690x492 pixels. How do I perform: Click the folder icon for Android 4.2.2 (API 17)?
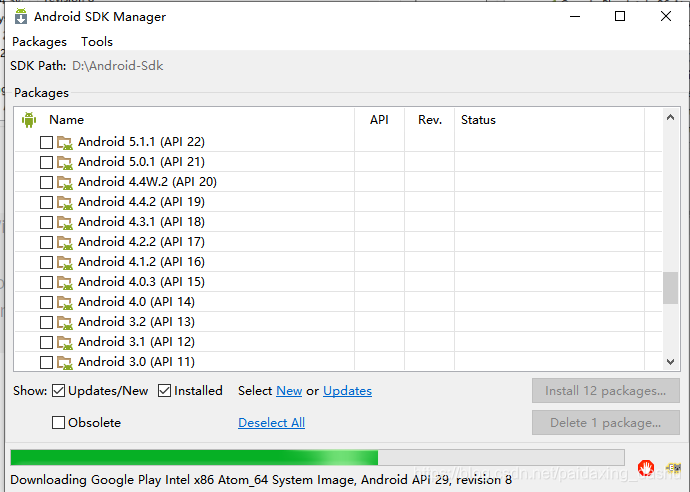pyautogui.click(x=65, y=242)
